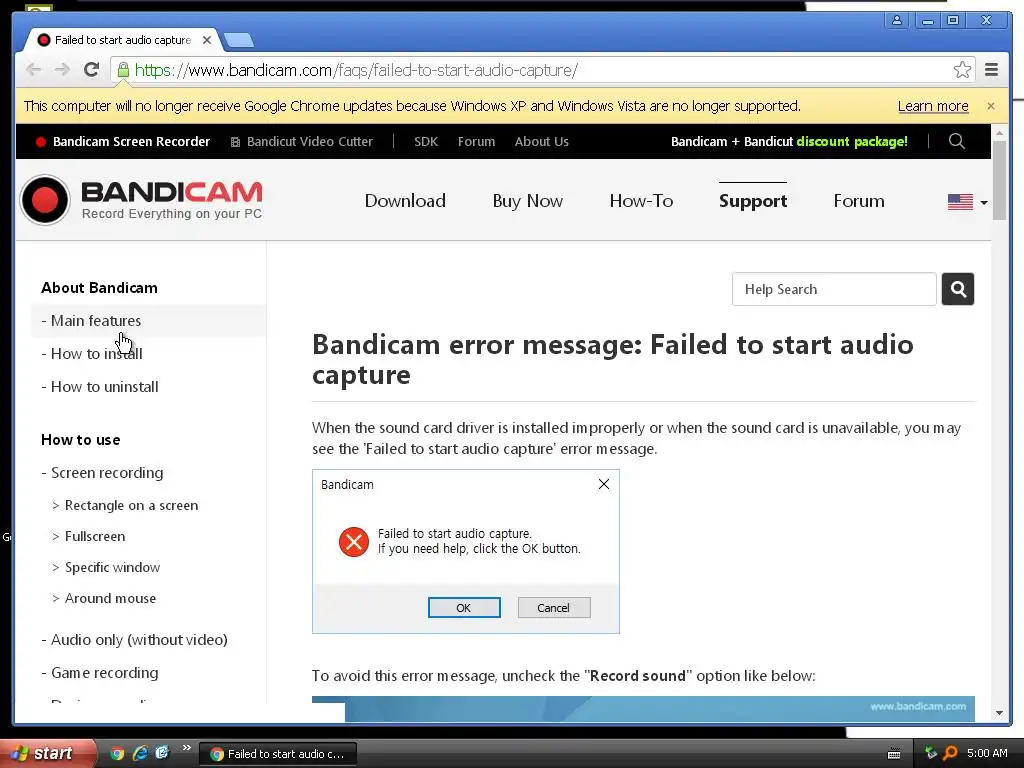Click the Chrome reload page icon

point(91,70)
